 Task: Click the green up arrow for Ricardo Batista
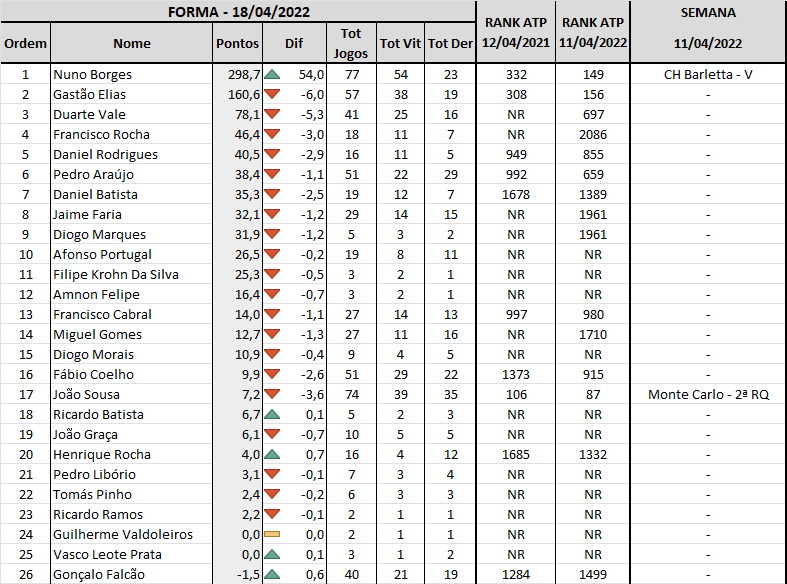coord(272,414)
